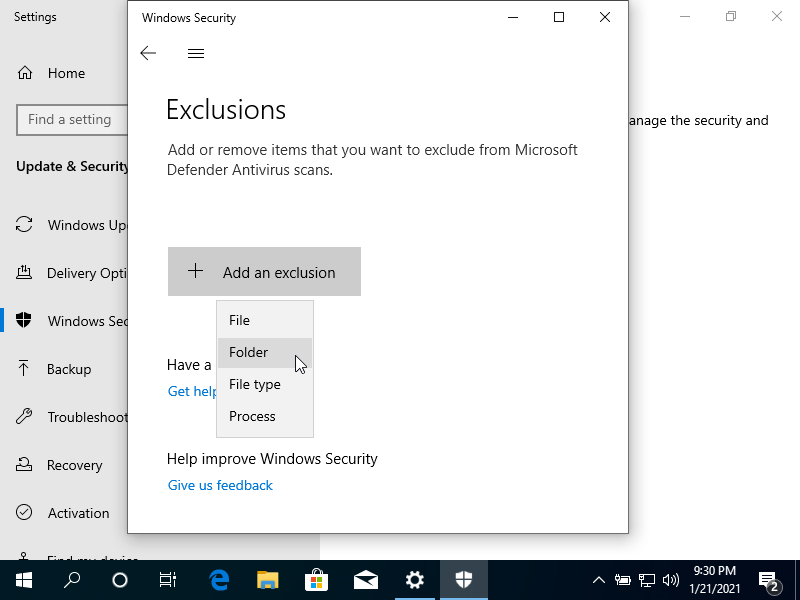Click the network tray icon
This screenshot has width=800, height=600.
point(646,580)
